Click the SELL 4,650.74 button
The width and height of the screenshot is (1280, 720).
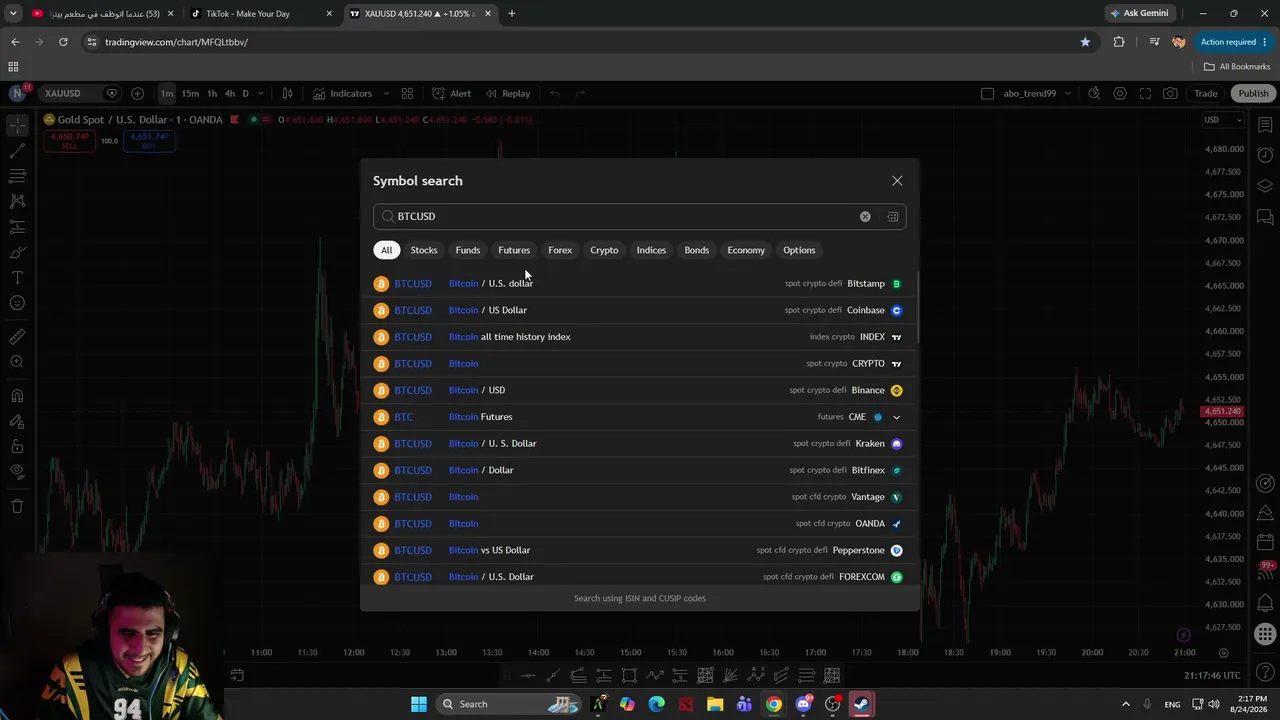click(x=69, y=141)
